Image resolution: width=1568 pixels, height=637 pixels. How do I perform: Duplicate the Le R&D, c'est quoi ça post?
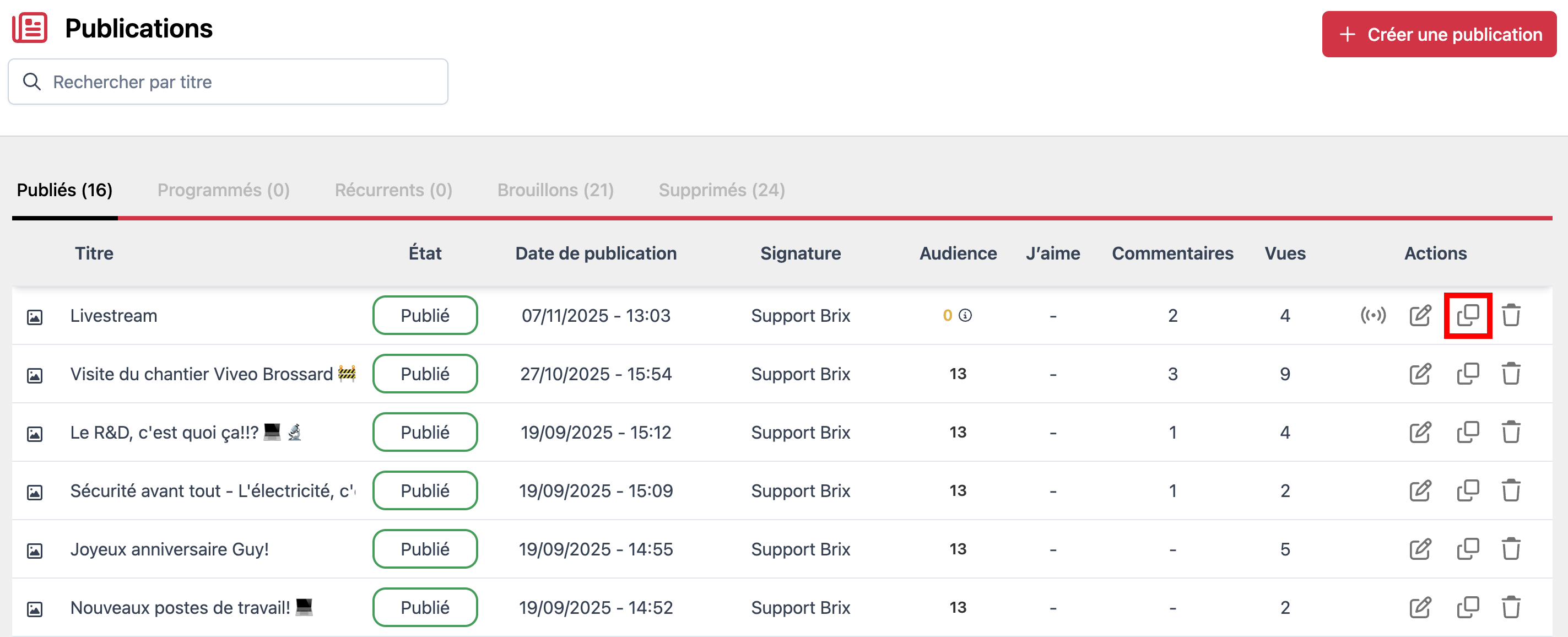(x=1468, y=433)
